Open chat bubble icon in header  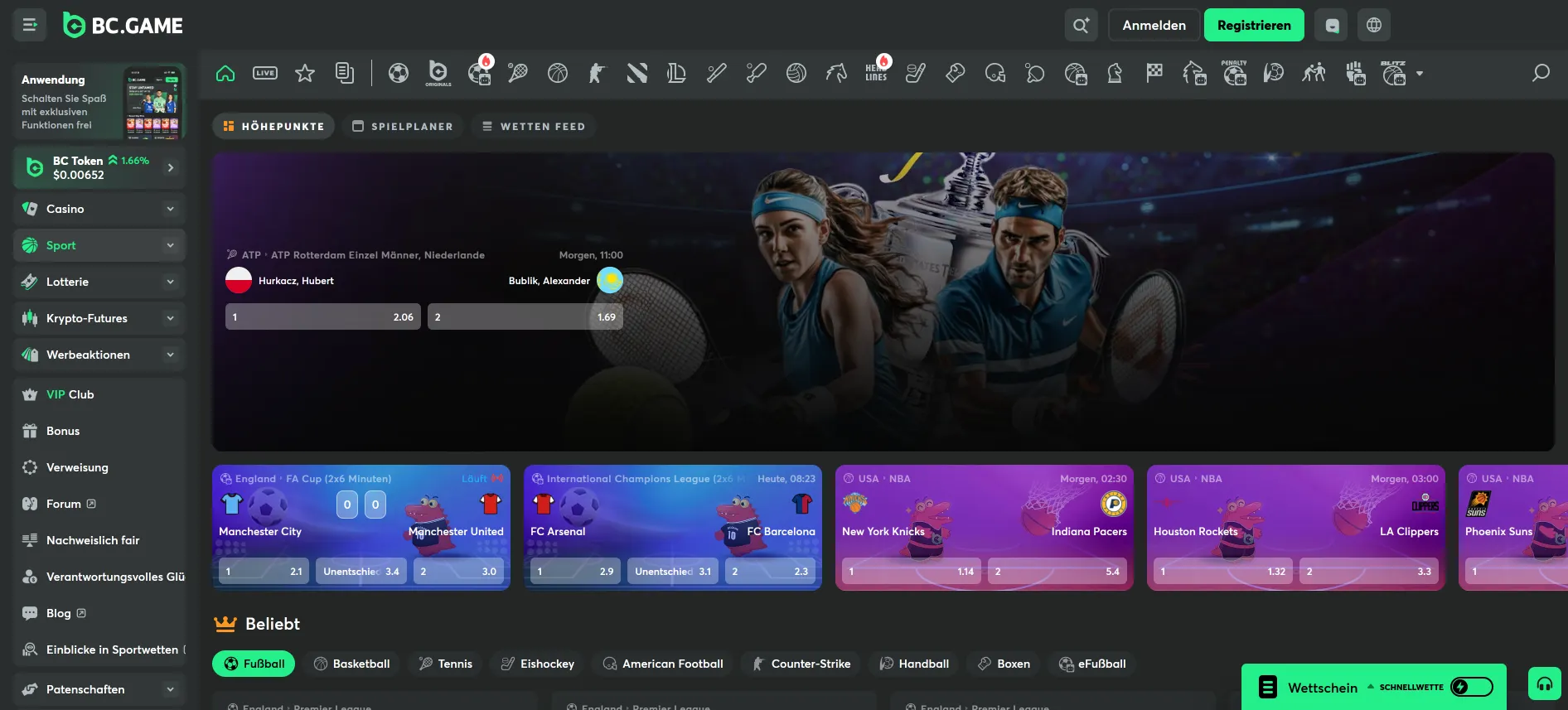click(x=1331, y=25)
